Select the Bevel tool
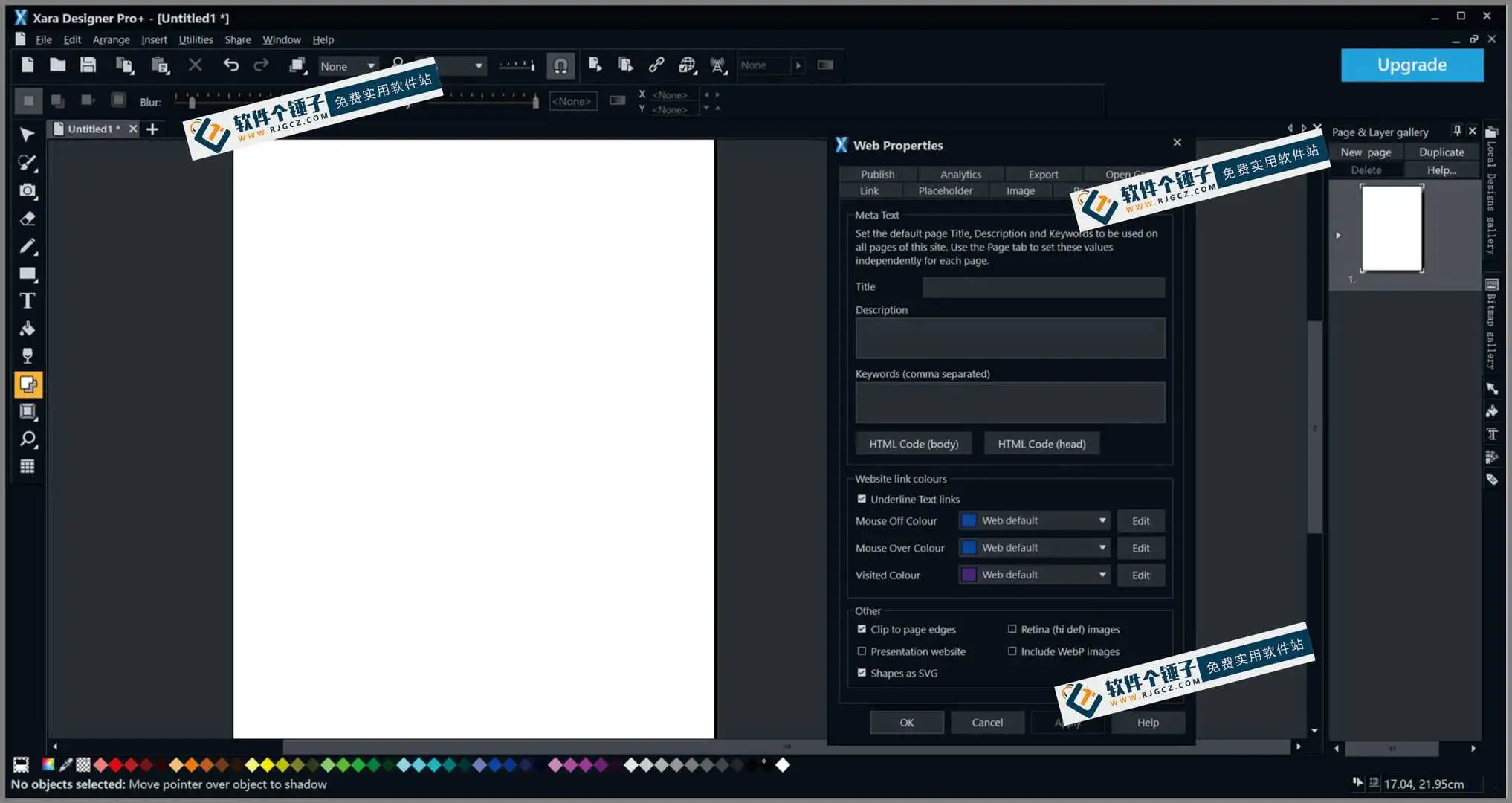The image size is (1512, 803). 28,412
